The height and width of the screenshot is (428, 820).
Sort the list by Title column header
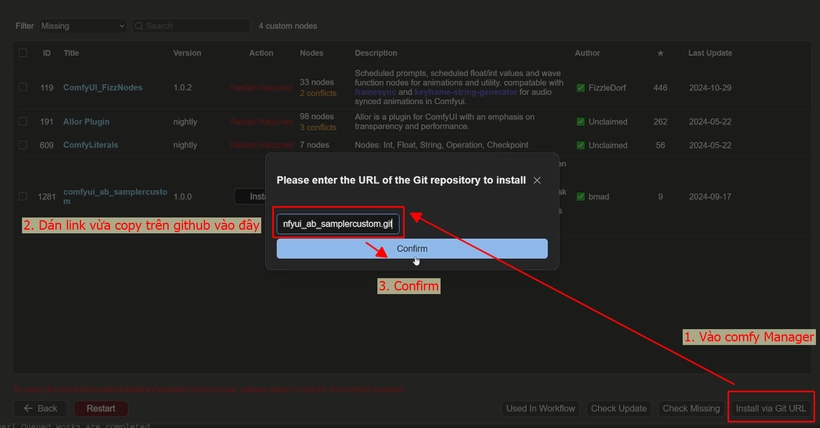[71, 53]
